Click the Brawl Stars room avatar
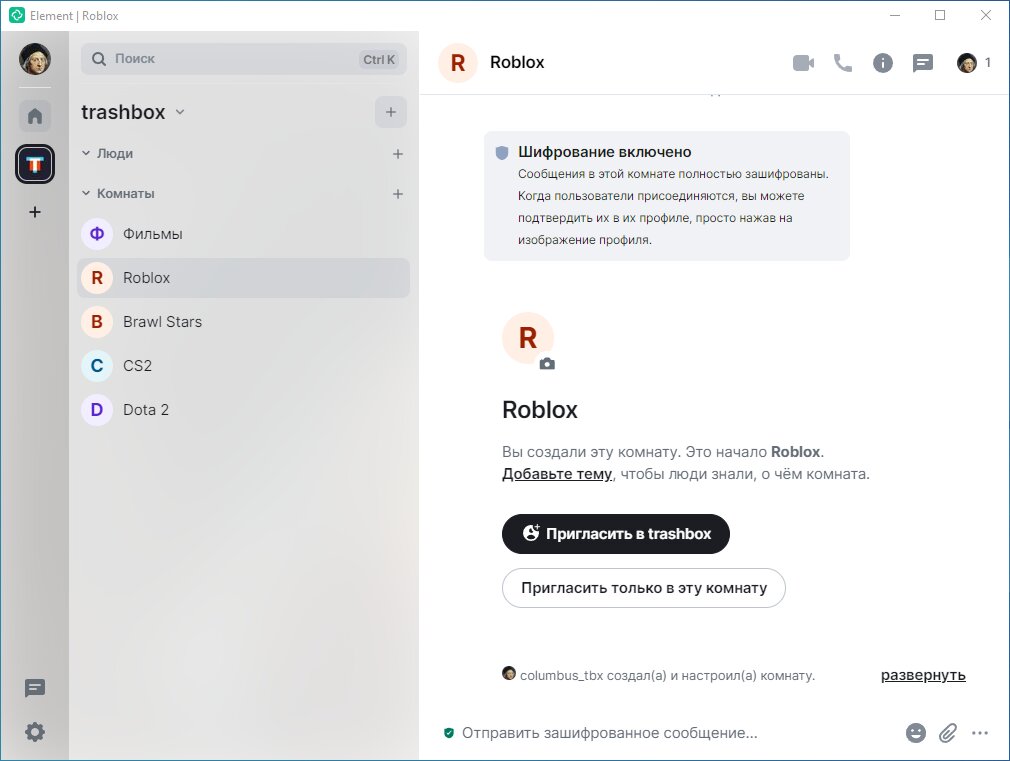This screenshot has width=1010, height=761. click(97, 322)
